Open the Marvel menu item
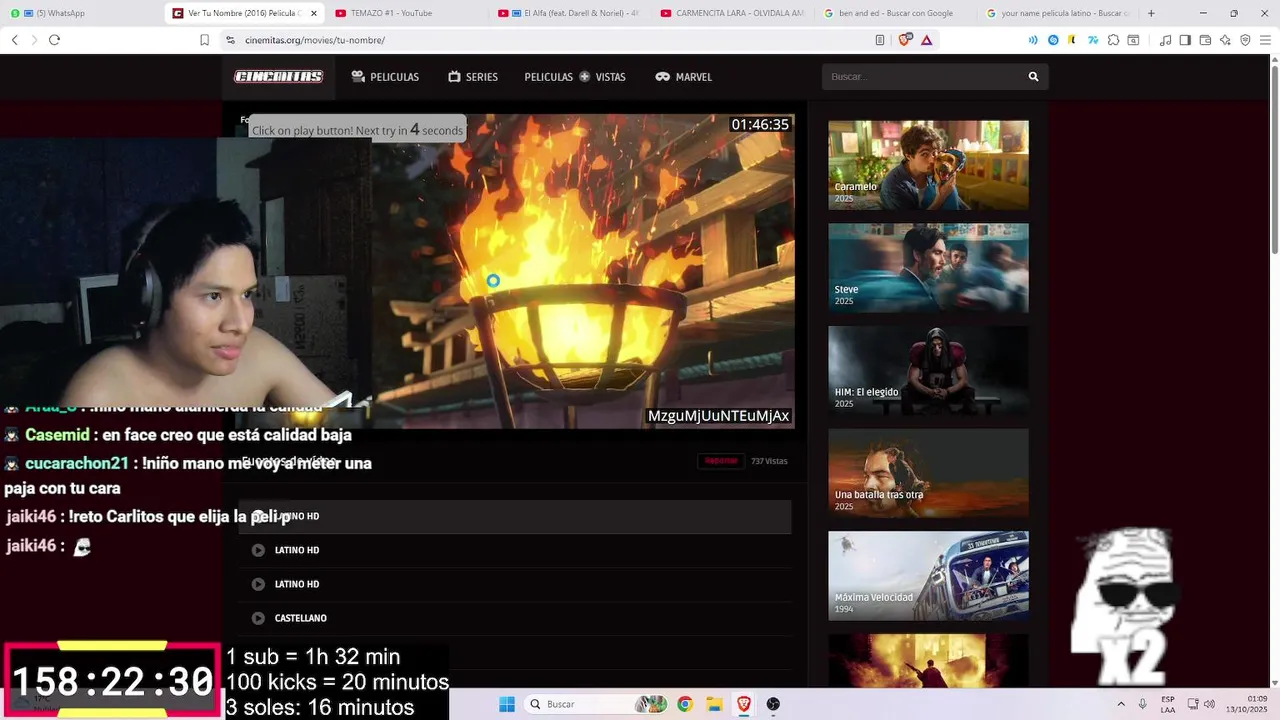Screen dimensions: 1280x720 coord(684,77)
